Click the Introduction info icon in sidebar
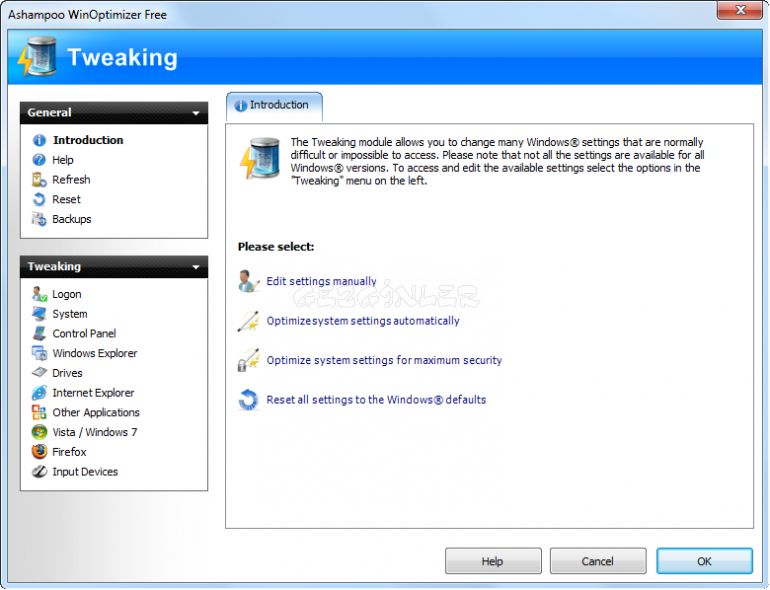 click(39, 140)
